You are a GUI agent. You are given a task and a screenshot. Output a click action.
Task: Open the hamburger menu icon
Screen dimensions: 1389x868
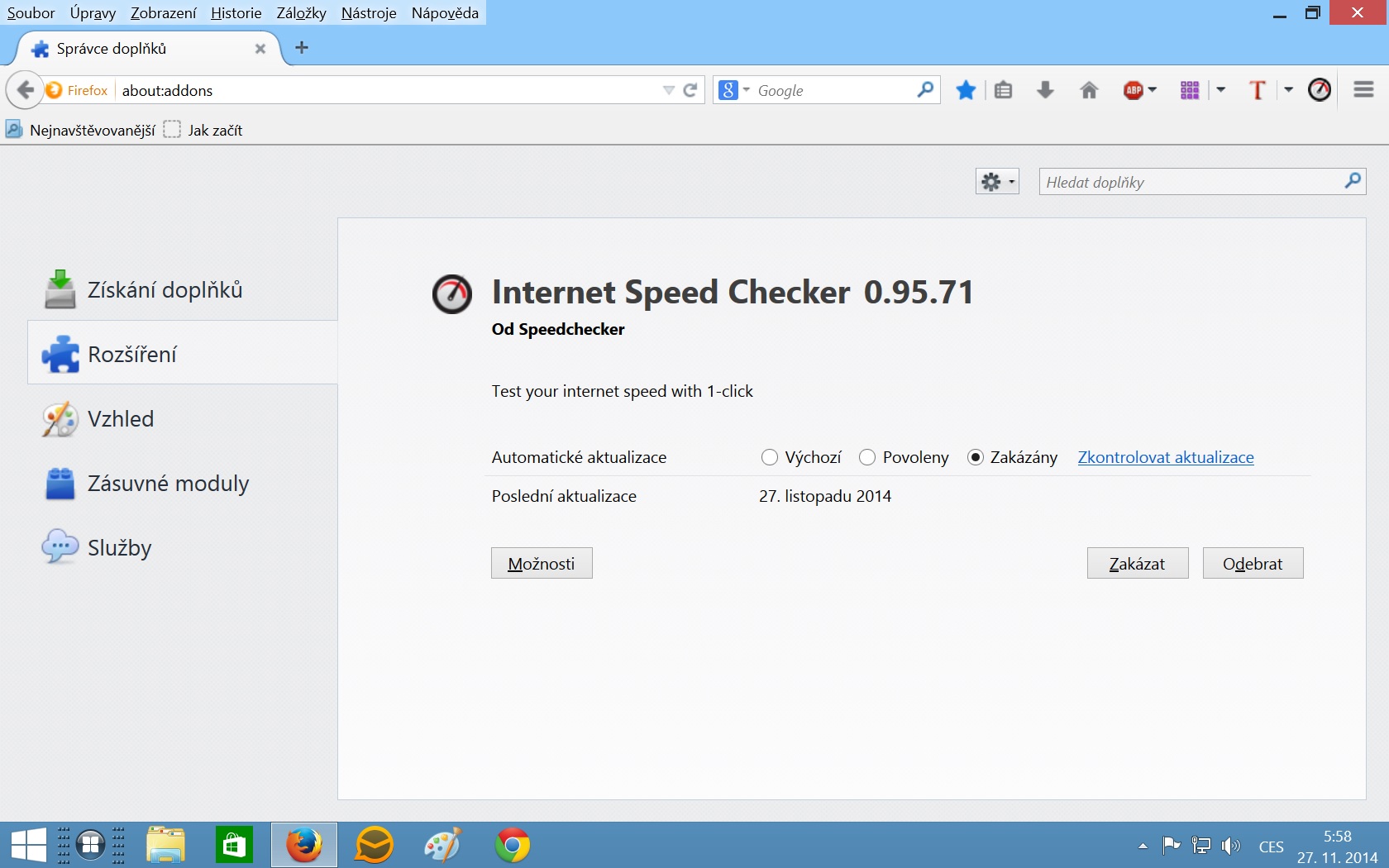tap(1364, 89)
